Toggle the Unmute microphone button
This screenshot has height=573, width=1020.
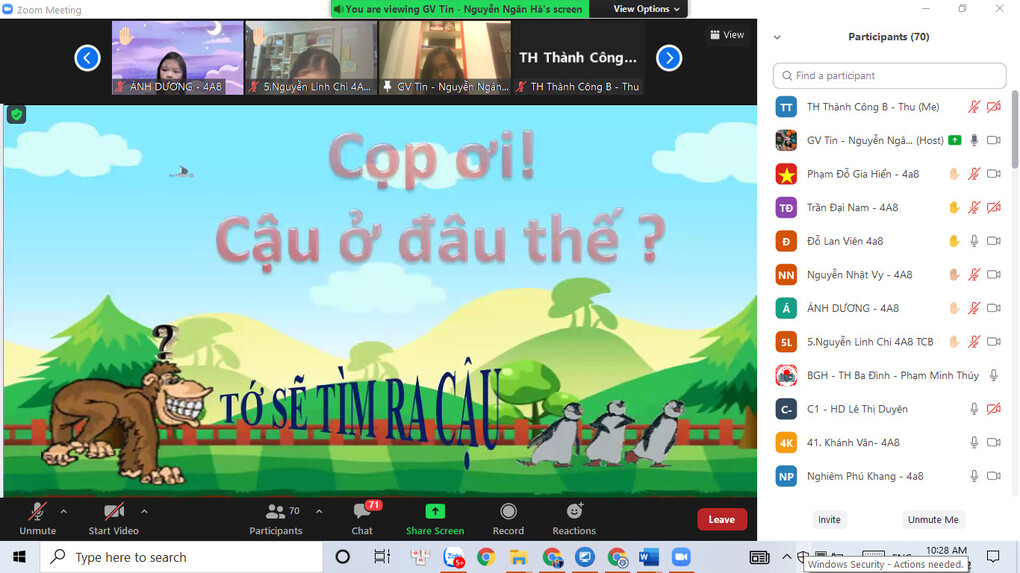pyautogui.click(x=37, y=512)
